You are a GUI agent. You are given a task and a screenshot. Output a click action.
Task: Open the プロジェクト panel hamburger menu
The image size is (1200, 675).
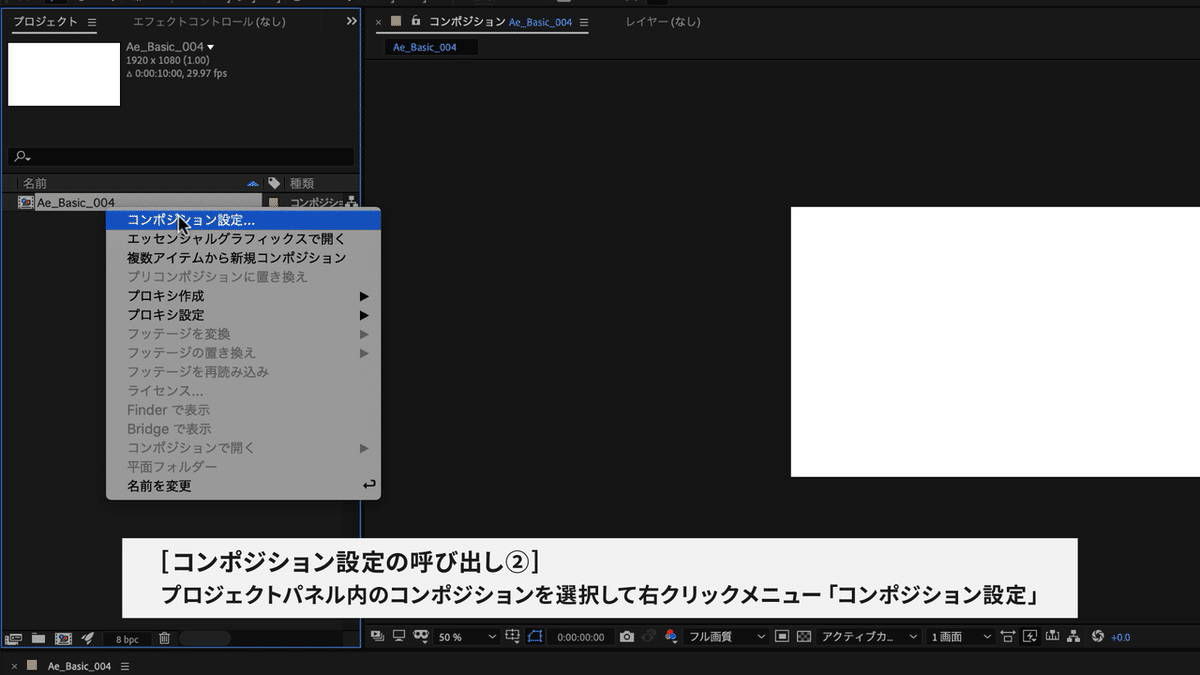(x=92, y=22)
